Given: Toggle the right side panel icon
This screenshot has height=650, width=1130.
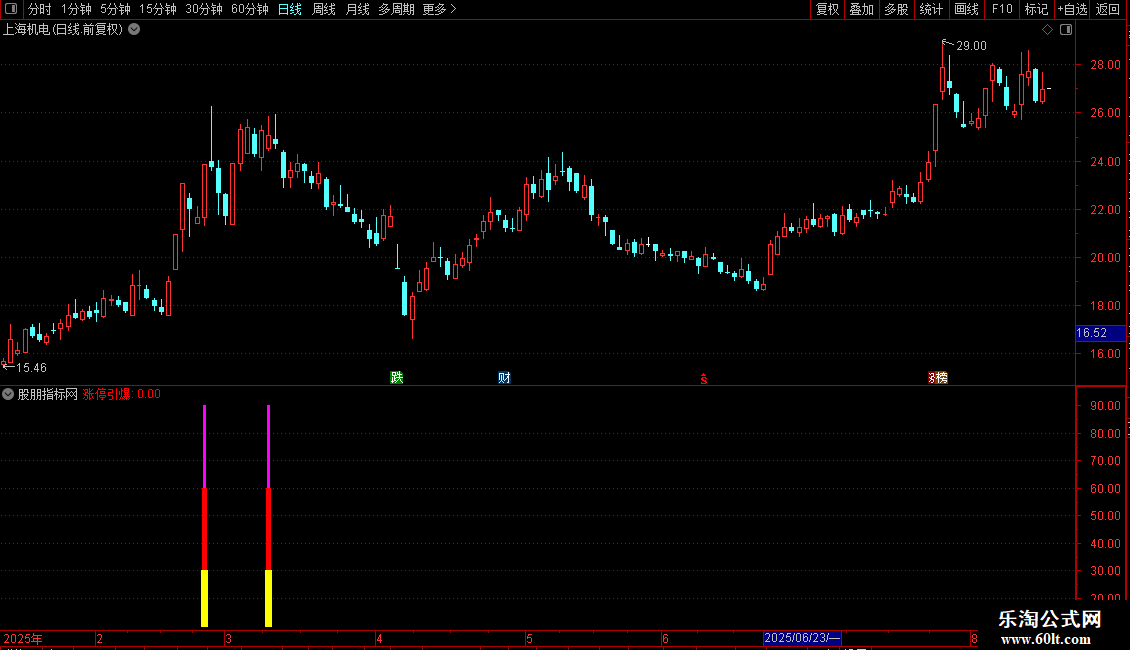Looking at the screenshot, I should 1066,30.
